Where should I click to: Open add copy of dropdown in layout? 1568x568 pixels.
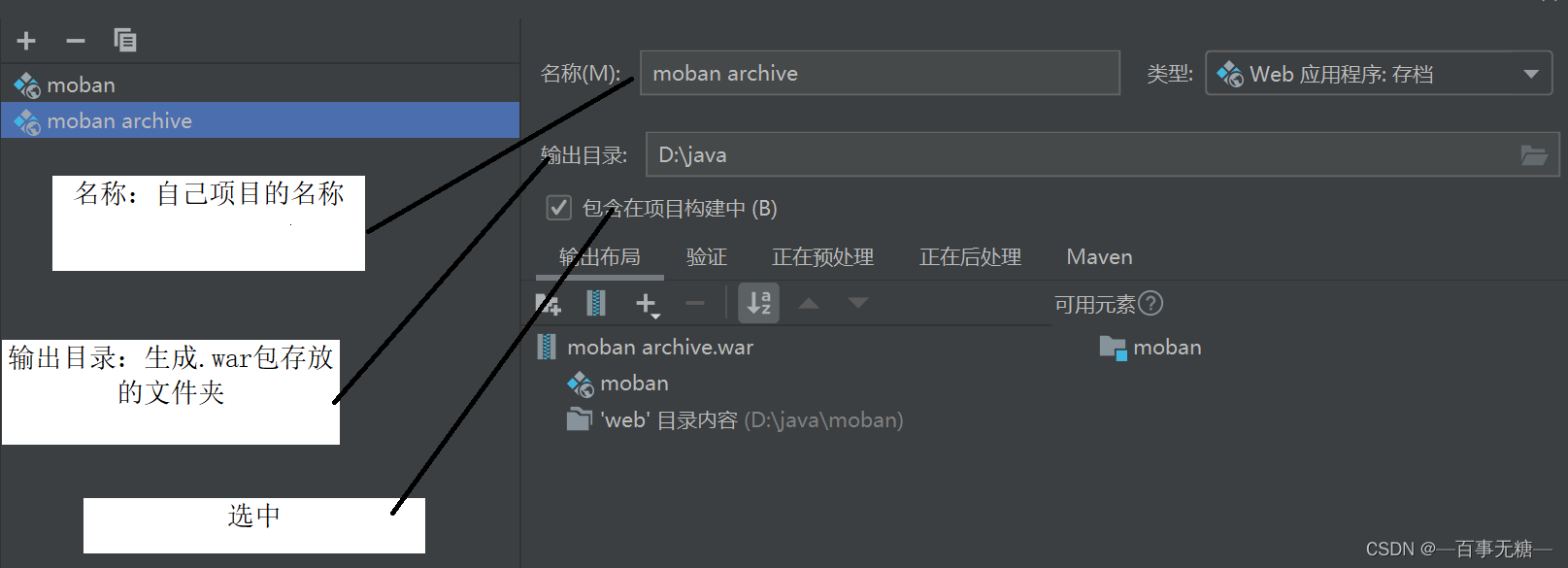648,305
